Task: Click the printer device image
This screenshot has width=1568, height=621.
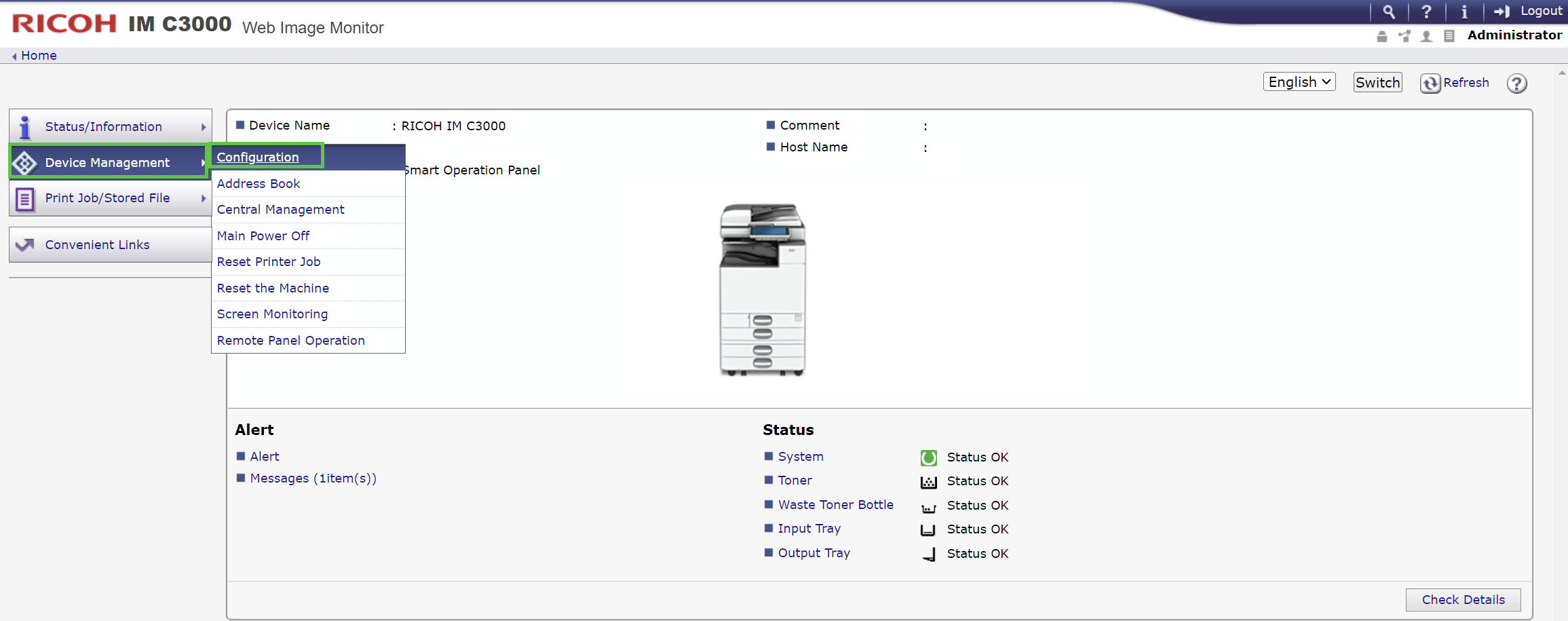Action: pos(762,290)
